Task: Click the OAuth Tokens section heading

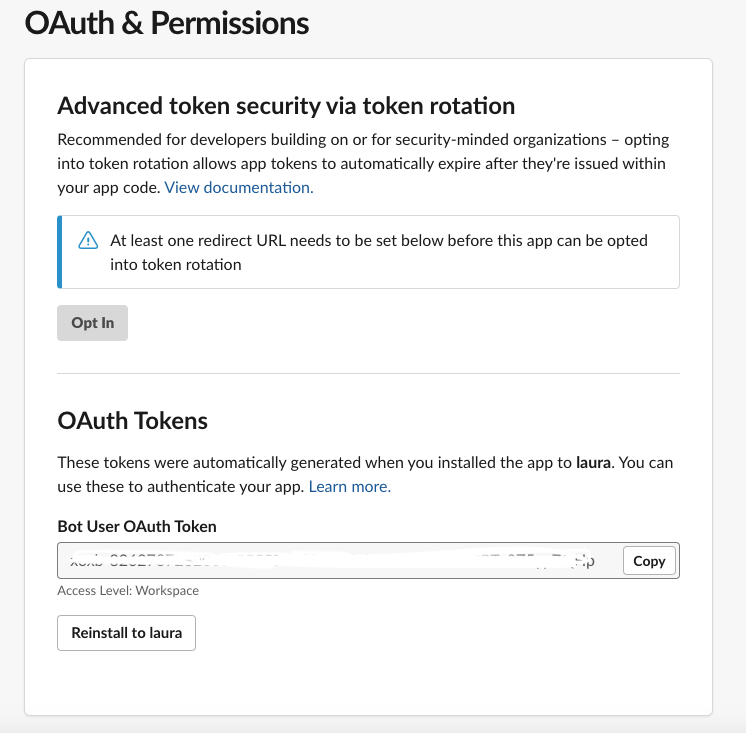Action: [133, 421]
